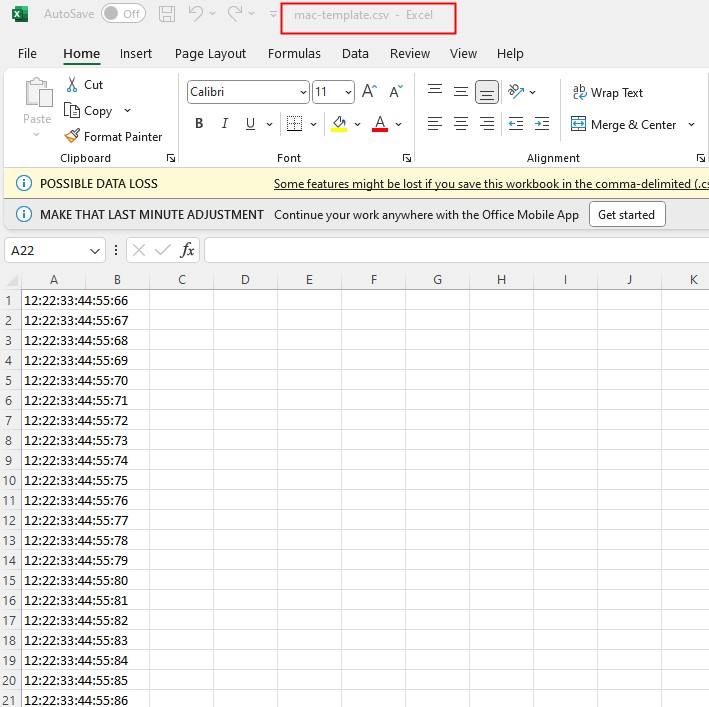The image size is (709, 707).
Task: Switch to the Review tab
Action: [410, 53]
